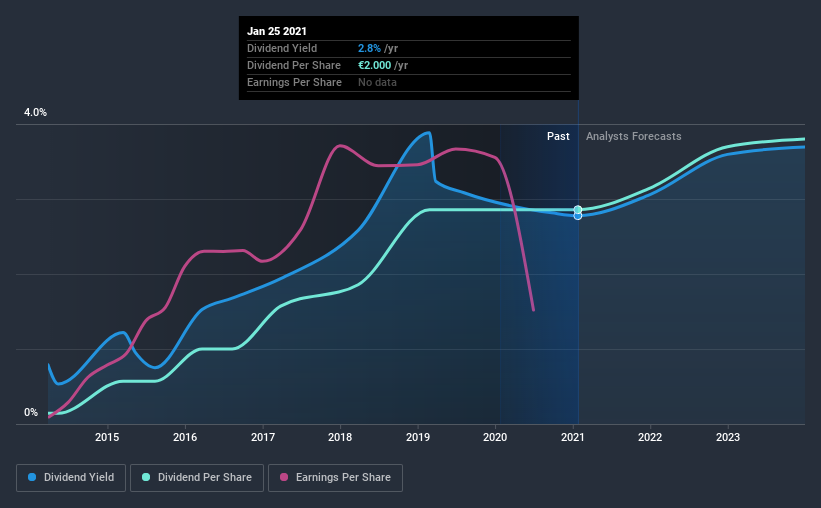Click the 0% y-axis label
Image resolution: width=821 pixels, height=508 pixels.
pos(31,413)
